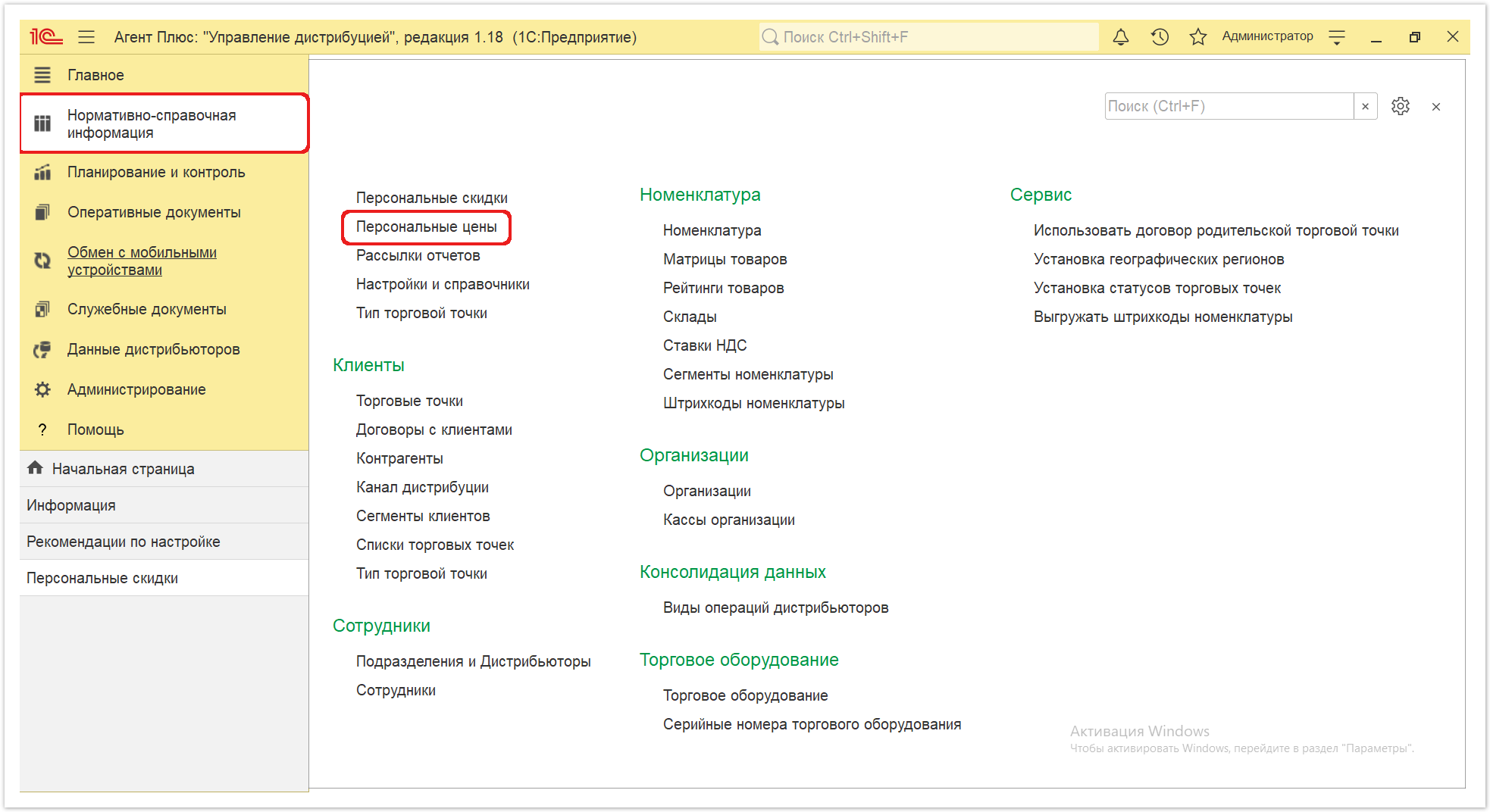Switch to Начальная страница tab

[164, 469]
